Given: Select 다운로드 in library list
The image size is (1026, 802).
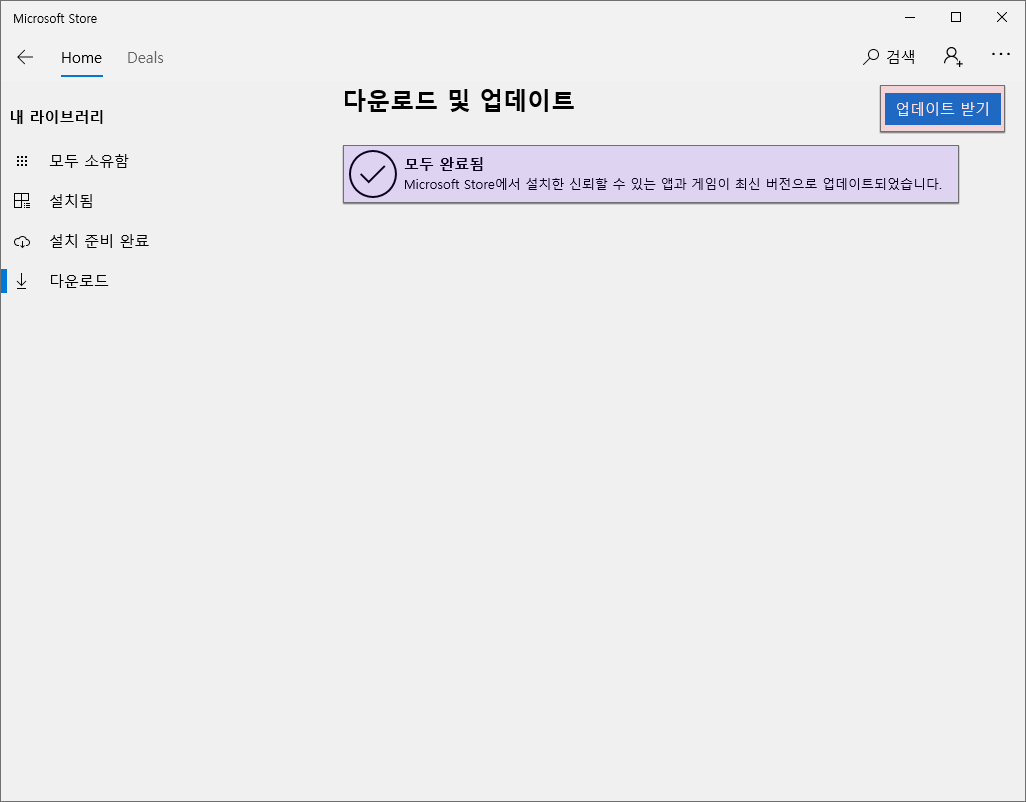Looking at the screenshot, I should click(79, 281).
